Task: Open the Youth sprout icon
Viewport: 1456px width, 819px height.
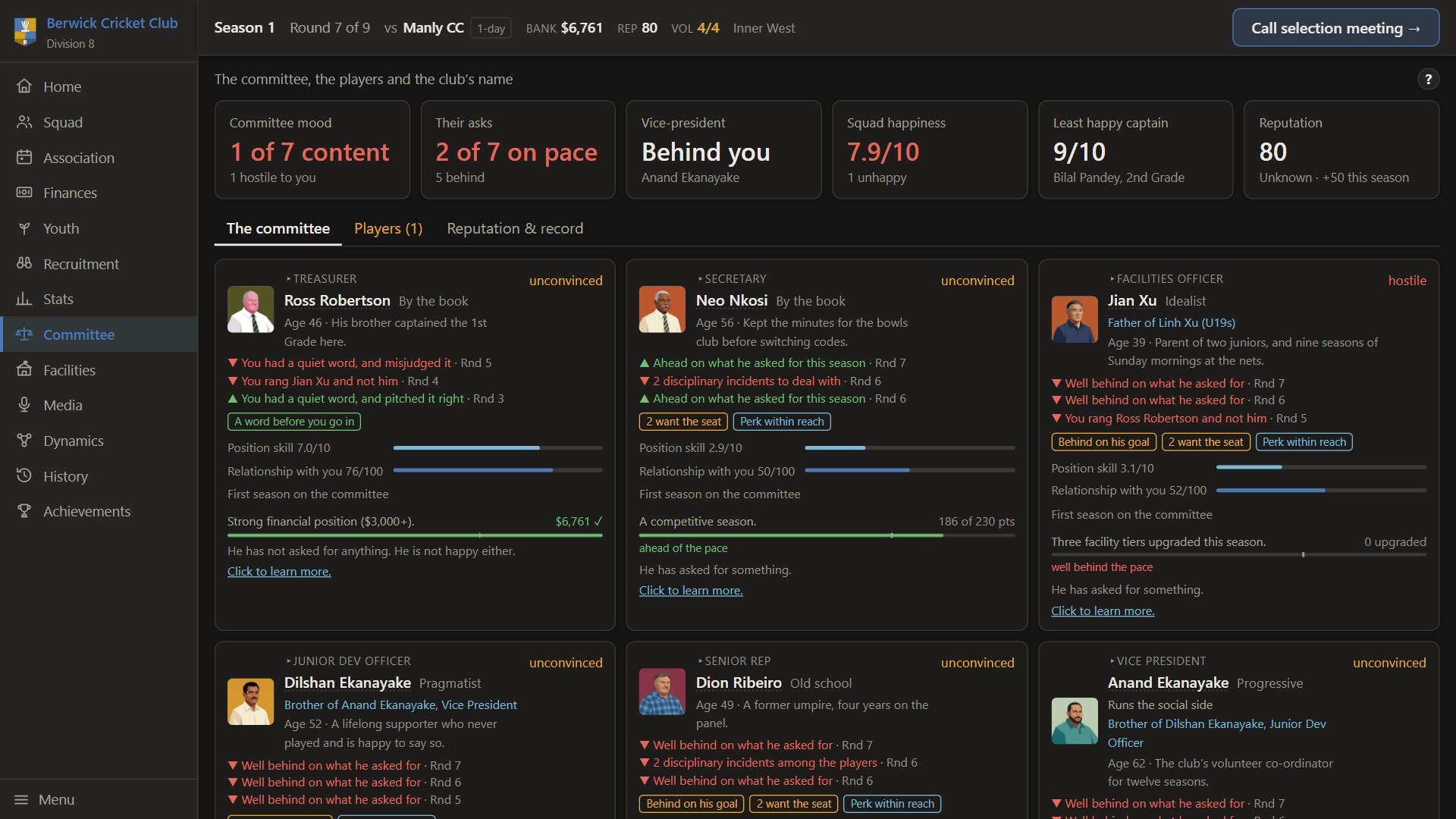Action: [x=24, y=228]
